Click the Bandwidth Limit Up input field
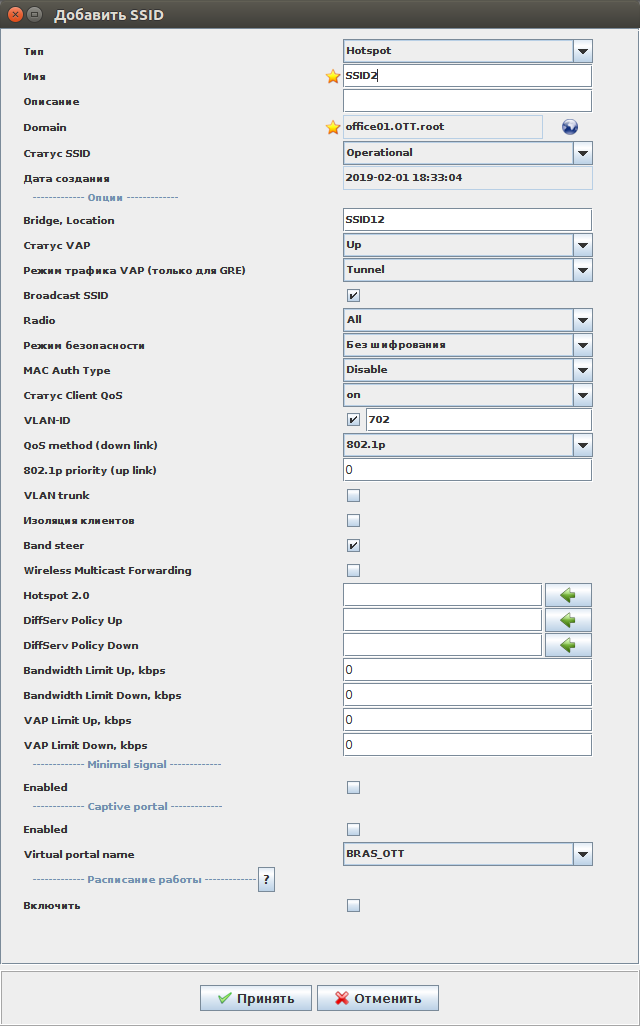This screenshot has width=640, height=1026. click(x=467, y=670)
